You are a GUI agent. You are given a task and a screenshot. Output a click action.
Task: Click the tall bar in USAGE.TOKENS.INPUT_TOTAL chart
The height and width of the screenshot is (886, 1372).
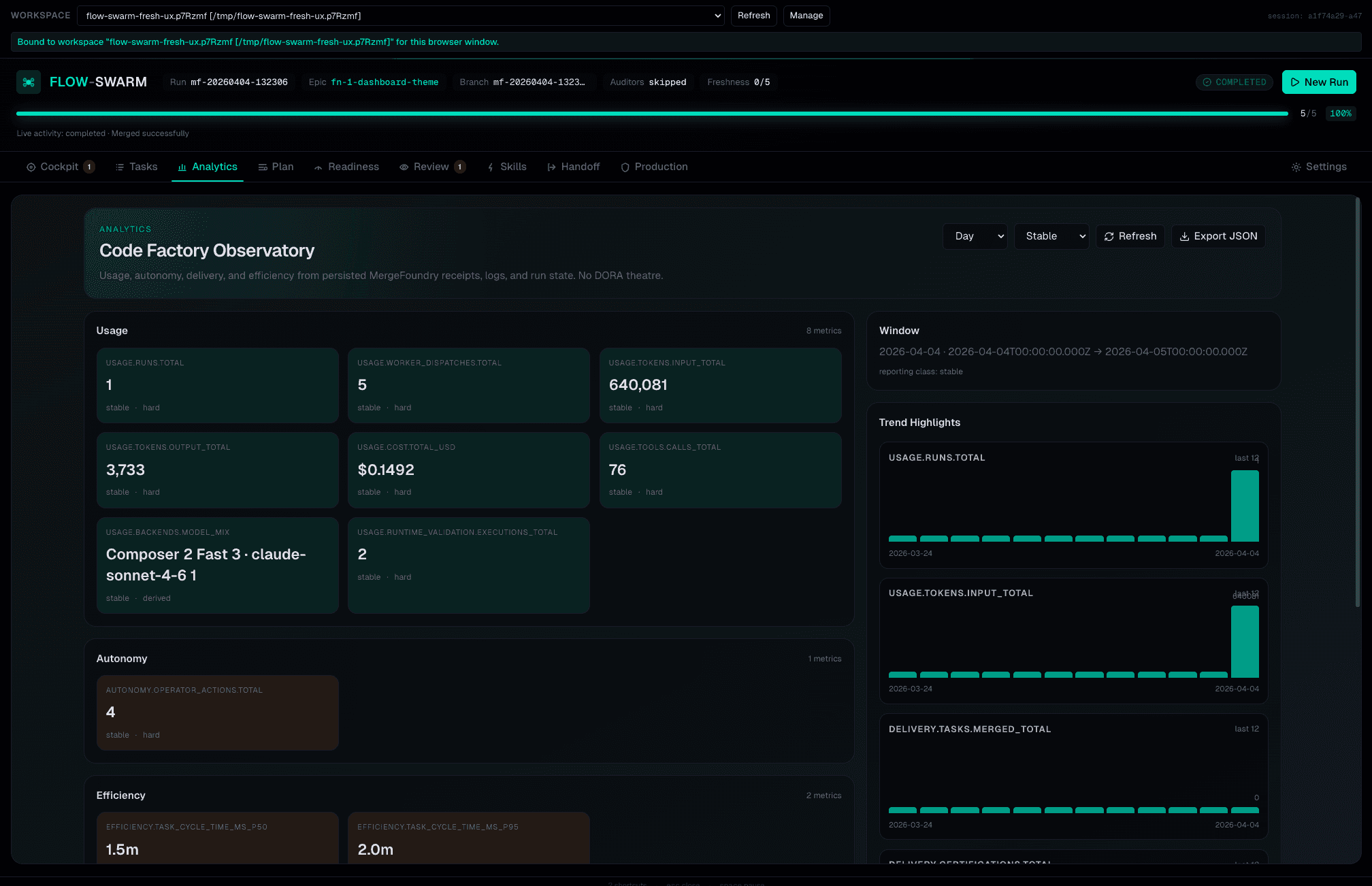(1245, 642)
